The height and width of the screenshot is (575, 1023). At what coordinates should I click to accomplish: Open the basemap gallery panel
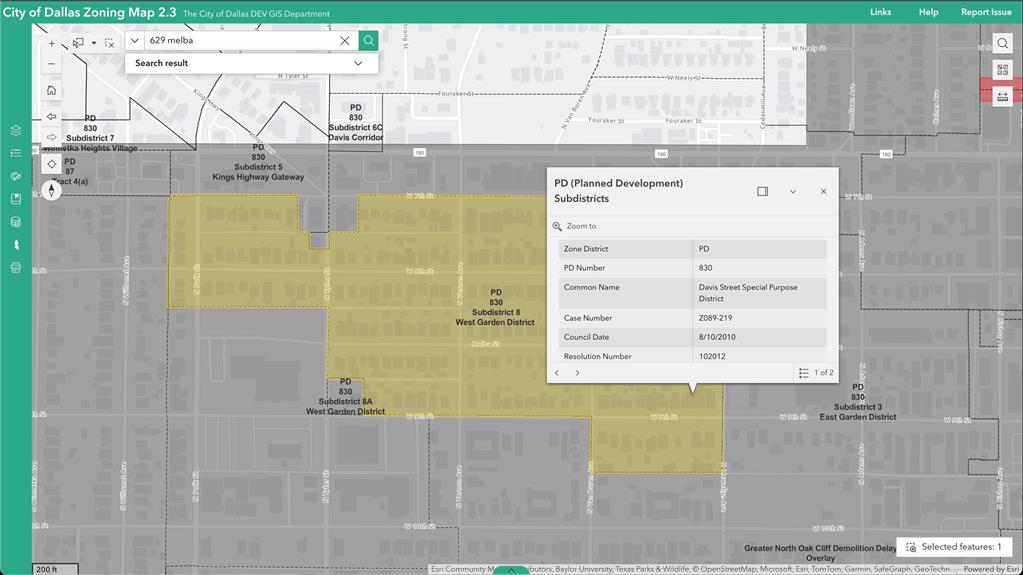point(16,176)
